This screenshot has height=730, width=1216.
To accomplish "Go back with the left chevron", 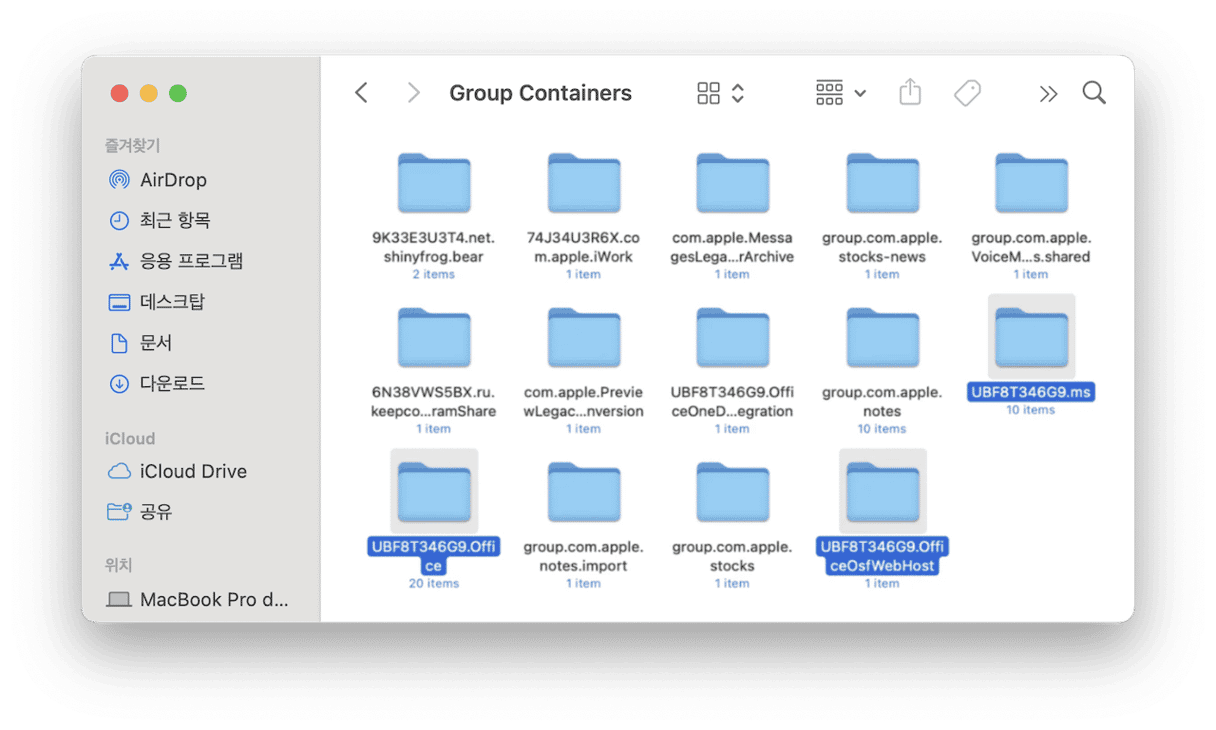I will tap(361, 93).
